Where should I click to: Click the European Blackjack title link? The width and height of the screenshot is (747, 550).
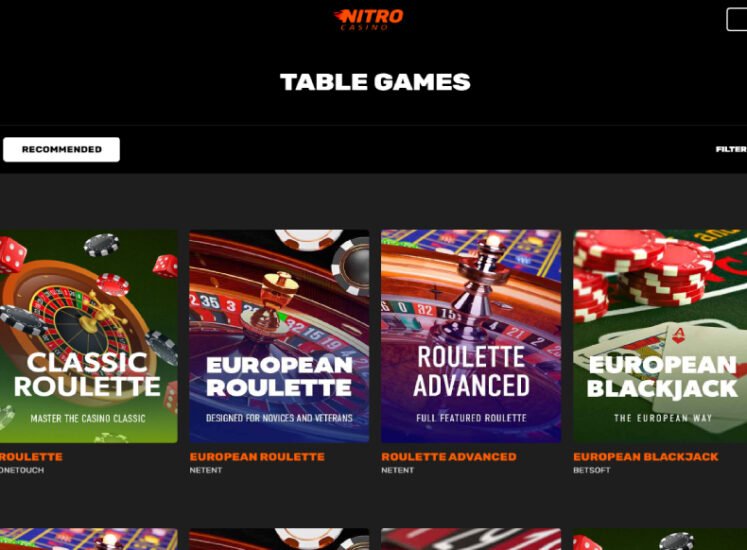pyautogui.click(x=646, y=457)
